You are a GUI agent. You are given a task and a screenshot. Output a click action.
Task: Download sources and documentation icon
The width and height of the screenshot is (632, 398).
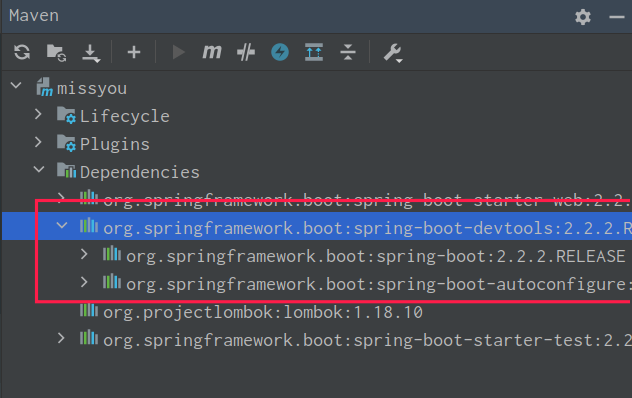pyautogui.click(x=91, y=53)
